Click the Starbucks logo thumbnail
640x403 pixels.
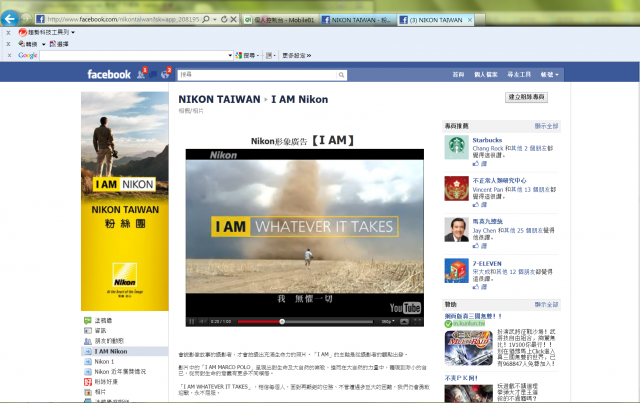pos(456,147)
